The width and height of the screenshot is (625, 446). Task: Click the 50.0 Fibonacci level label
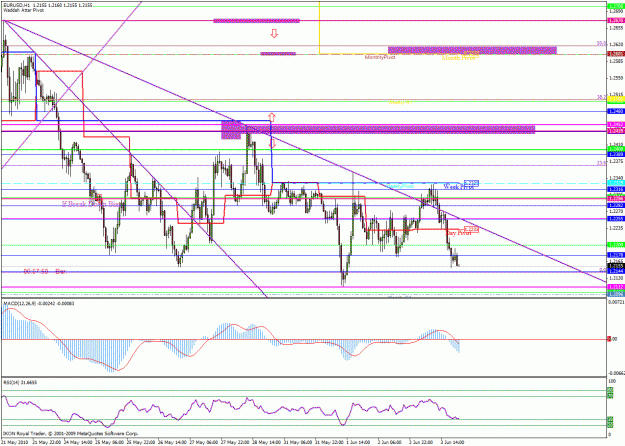tap(601, 43)
